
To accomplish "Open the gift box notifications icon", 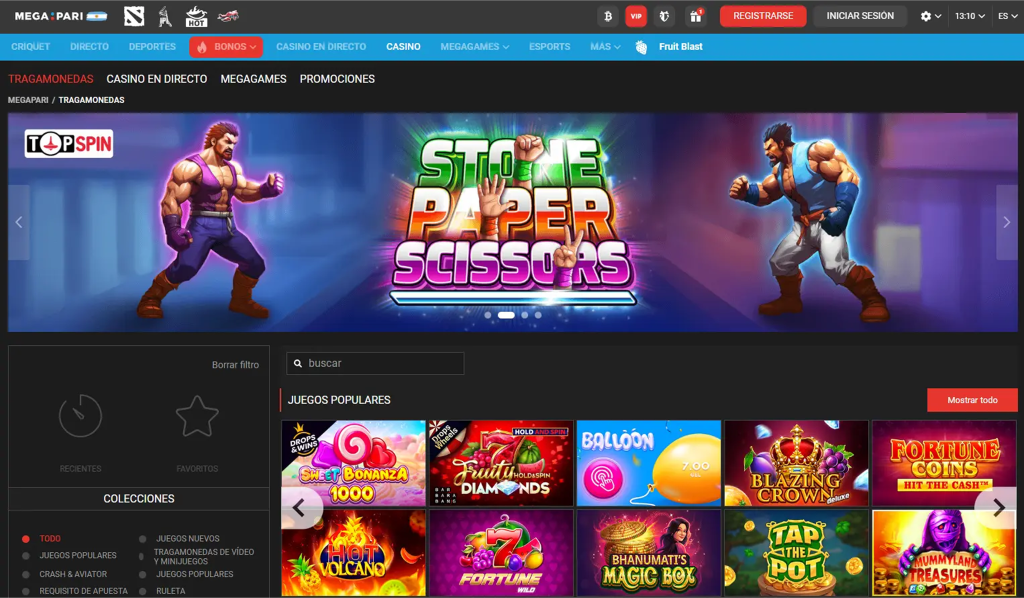I will [x=696, y=16].
